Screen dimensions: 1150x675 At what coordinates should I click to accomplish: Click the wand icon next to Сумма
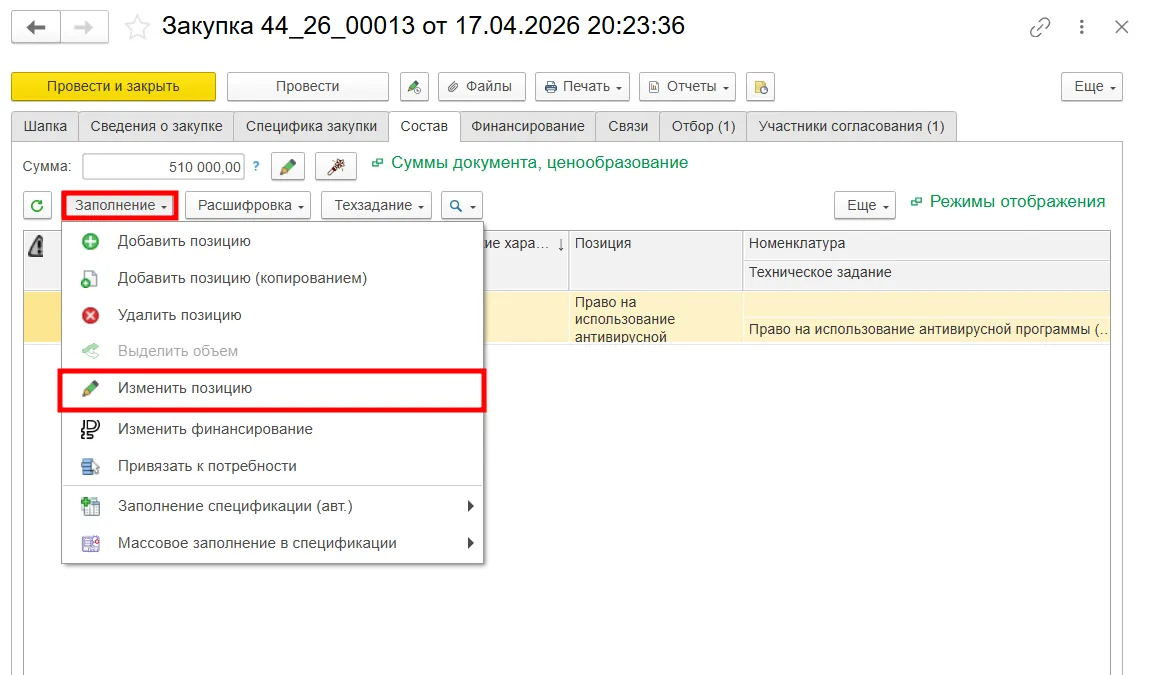336,167
